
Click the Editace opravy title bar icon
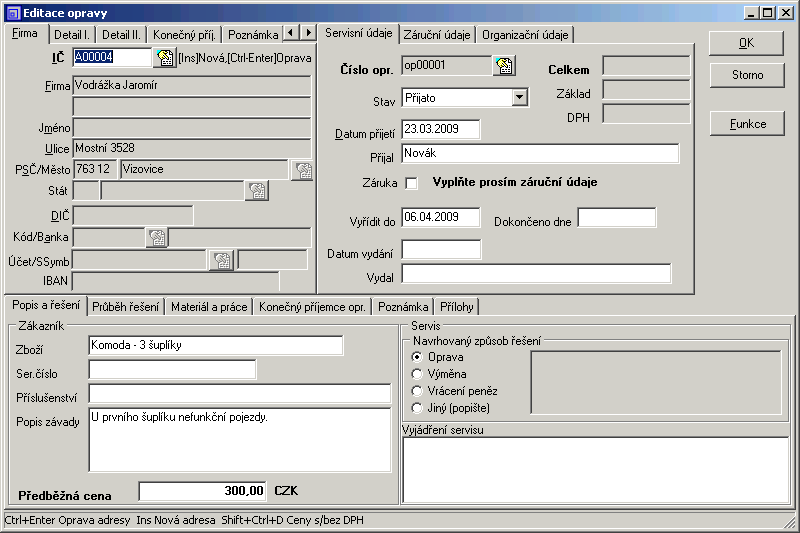[13, 13]
